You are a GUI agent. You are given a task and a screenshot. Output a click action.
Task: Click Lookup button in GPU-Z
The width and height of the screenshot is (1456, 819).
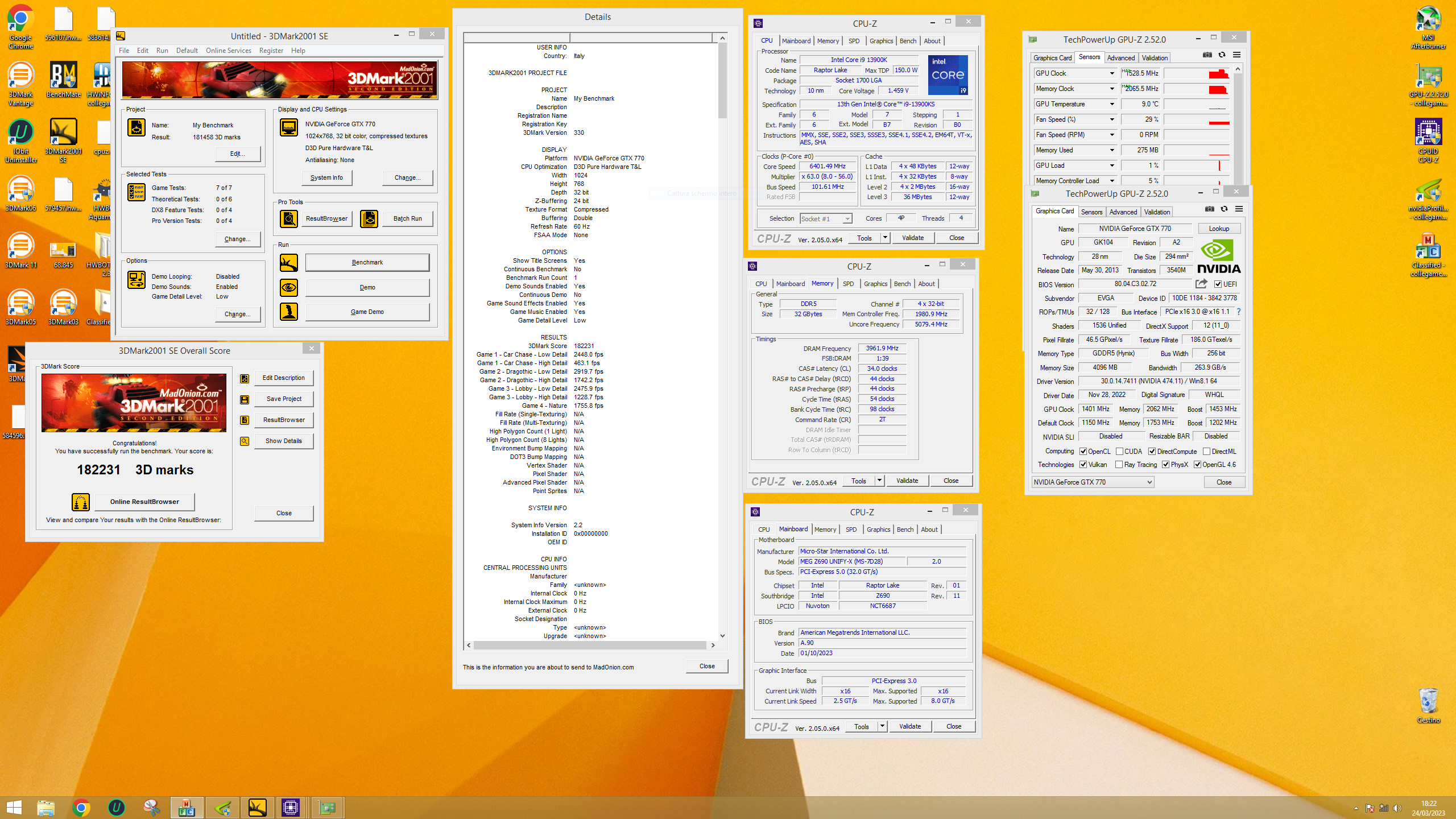tap(1219, 229)
